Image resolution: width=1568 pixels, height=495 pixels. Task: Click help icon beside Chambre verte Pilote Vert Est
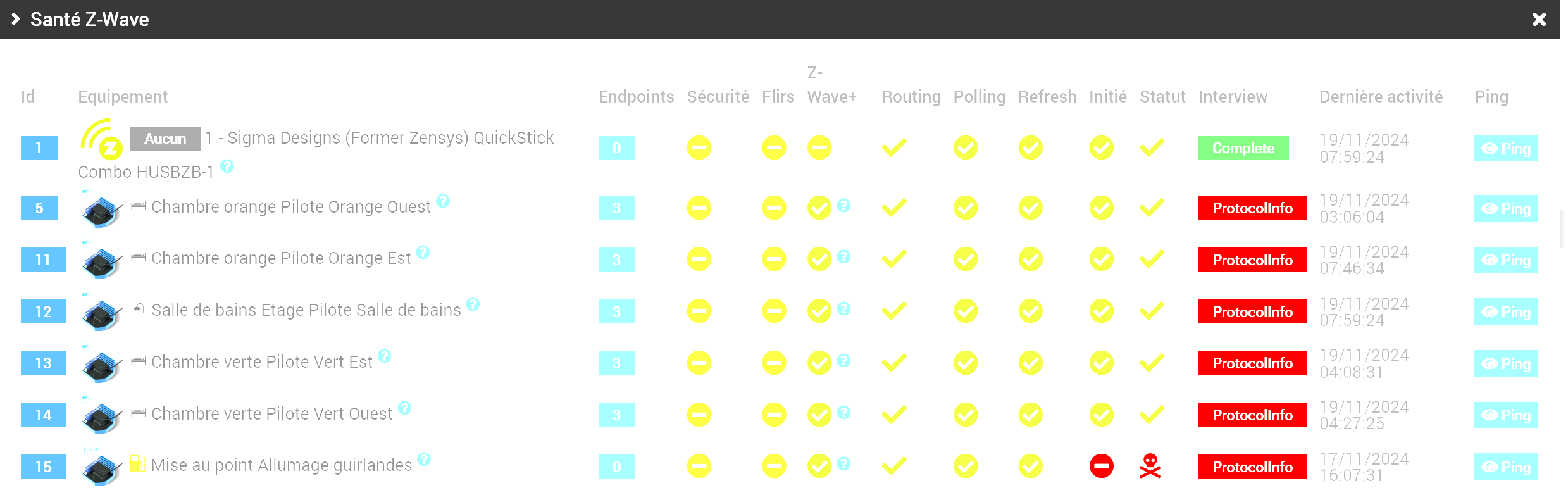click(385, 356)
